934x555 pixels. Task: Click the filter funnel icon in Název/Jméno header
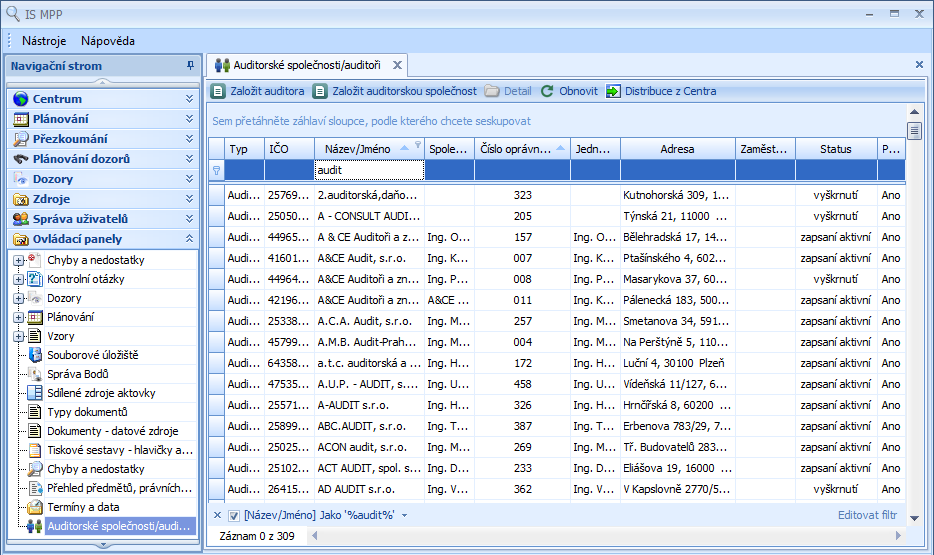tap(418, 144)
